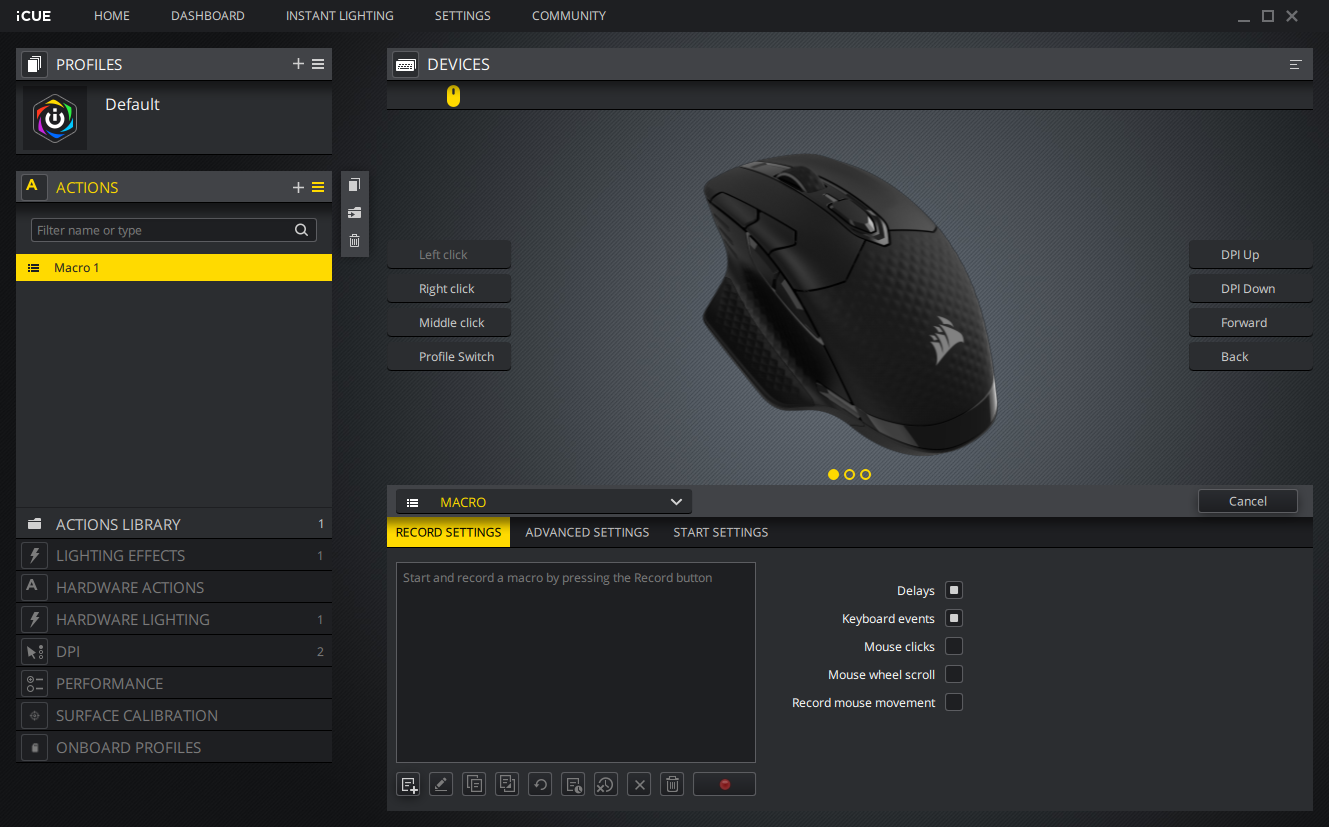Expand the Onboard Profiles section
This screenshot has height=827, width=1329.
click(174, 747)
